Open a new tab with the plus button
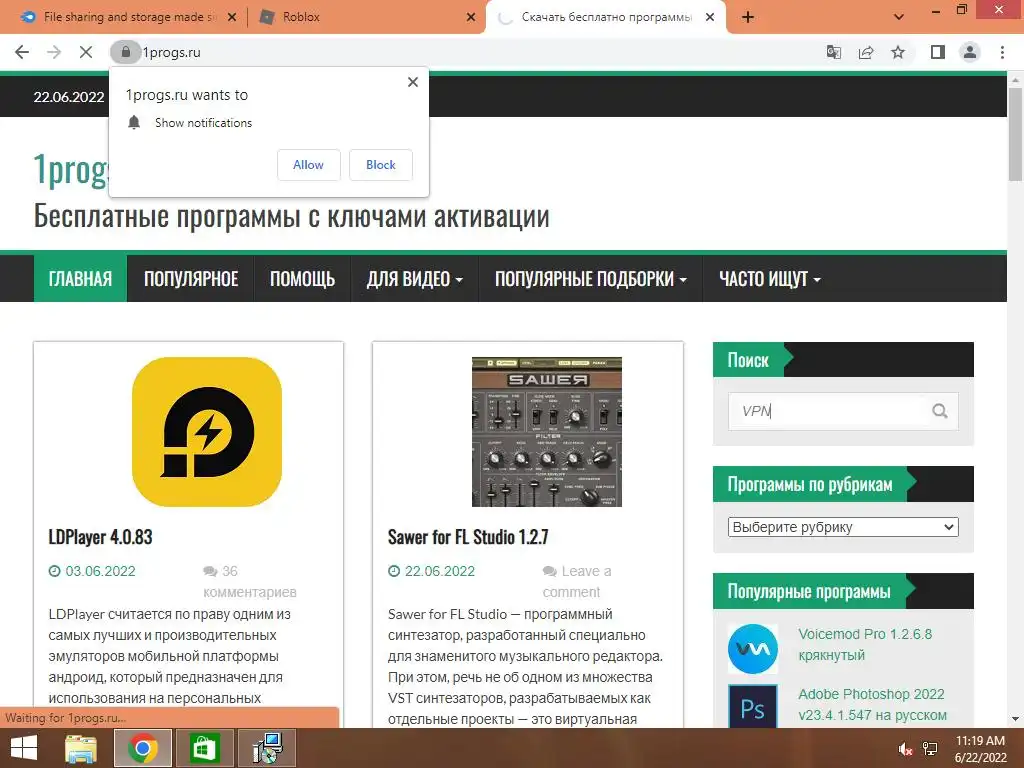 click(x=748, y=18)
